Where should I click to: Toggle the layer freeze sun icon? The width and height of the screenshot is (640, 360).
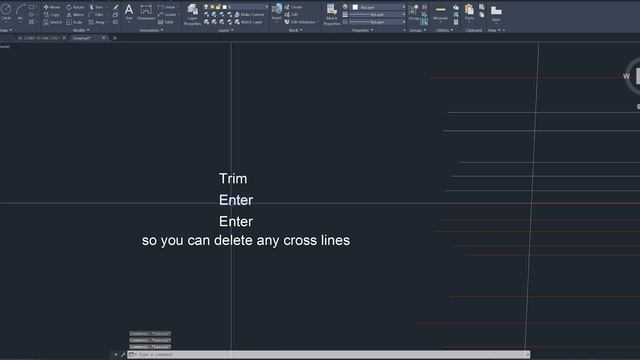click(x=212, y=7)
